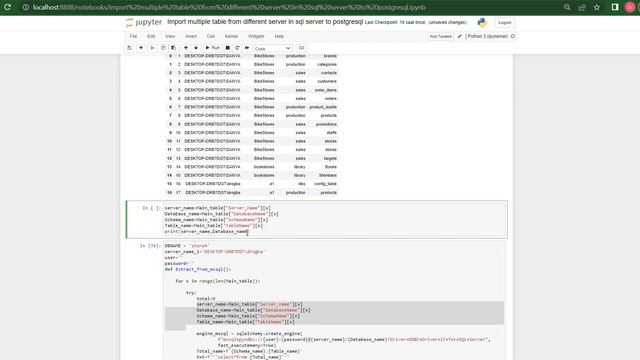Open the Cell menu
The height and width of the screenshot is (360, 640).
[211, 36]
